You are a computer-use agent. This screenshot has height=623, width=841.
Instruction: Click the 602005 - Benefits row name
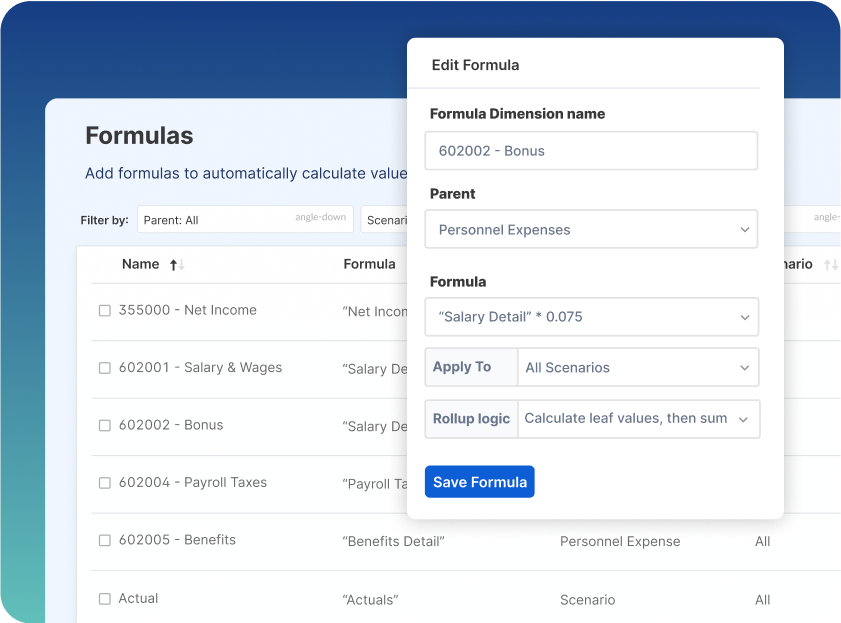pyautogui.click(x=177, y=540)
